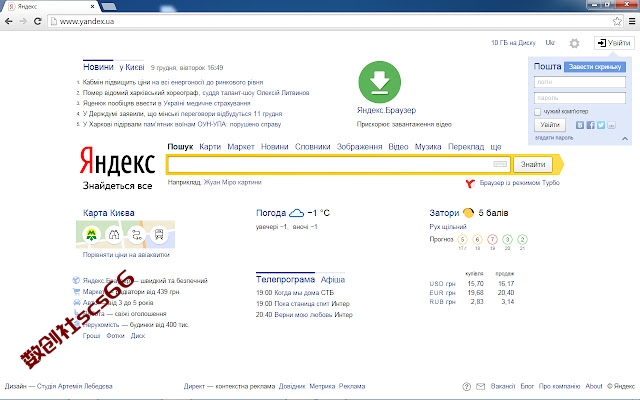Click the Twitter social login icon
This screenshot has height=400, width=640.
(x=601, y=125)
